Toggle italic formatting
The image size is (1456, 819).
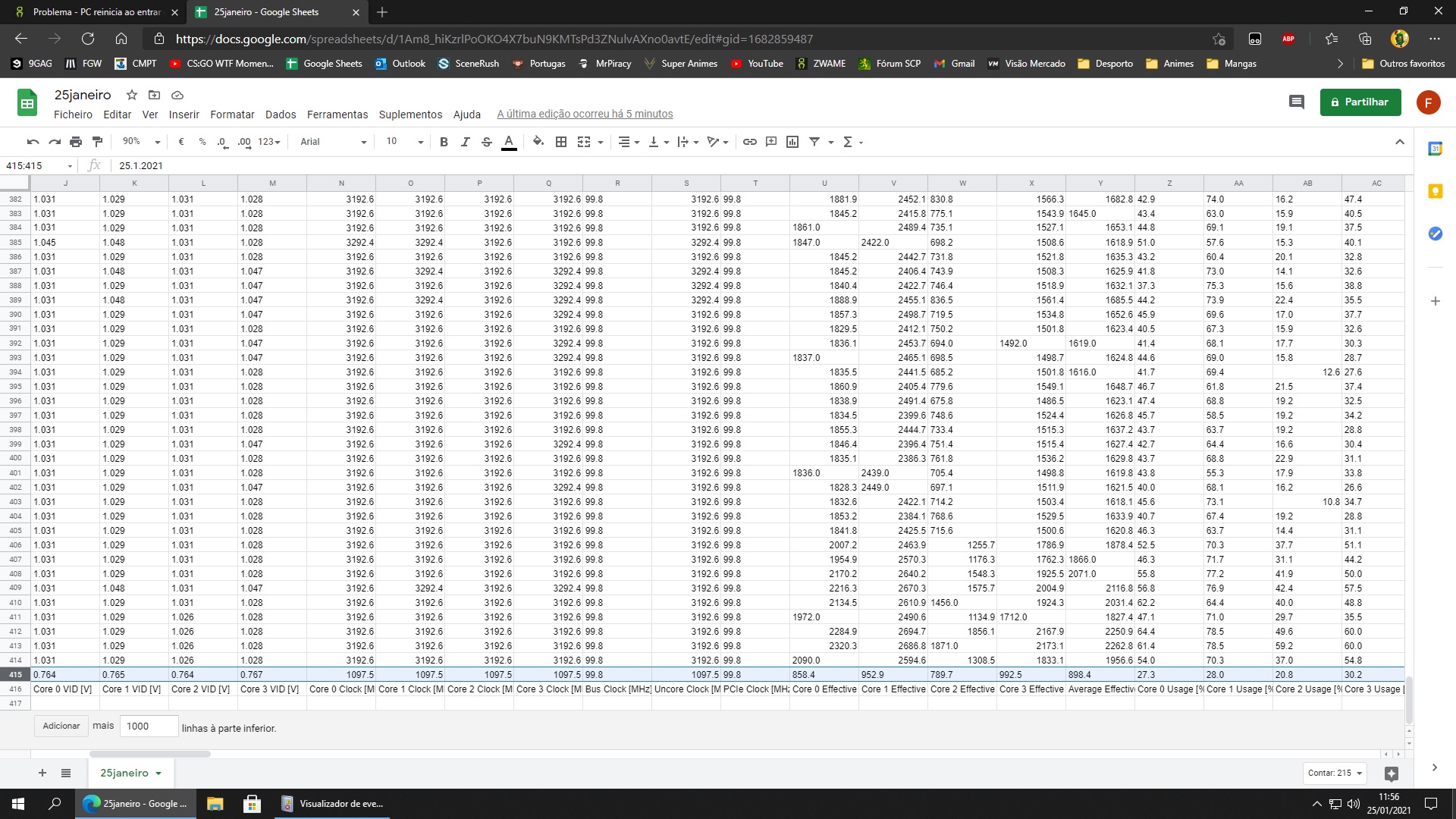[x=465, y=142]
